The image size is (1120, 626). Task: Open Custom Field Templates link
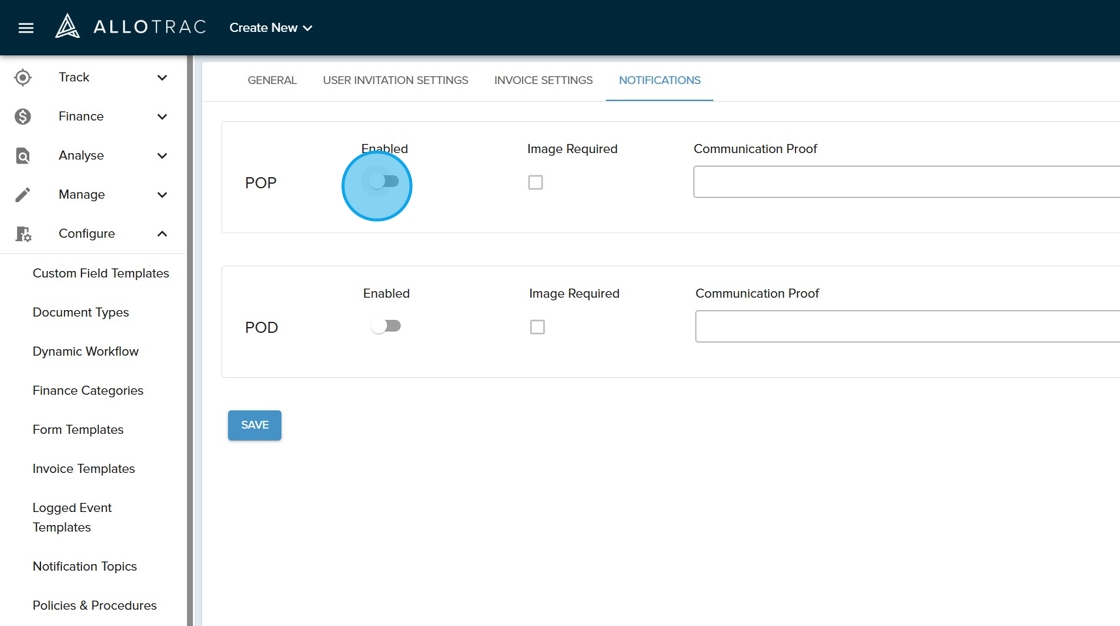101,273
